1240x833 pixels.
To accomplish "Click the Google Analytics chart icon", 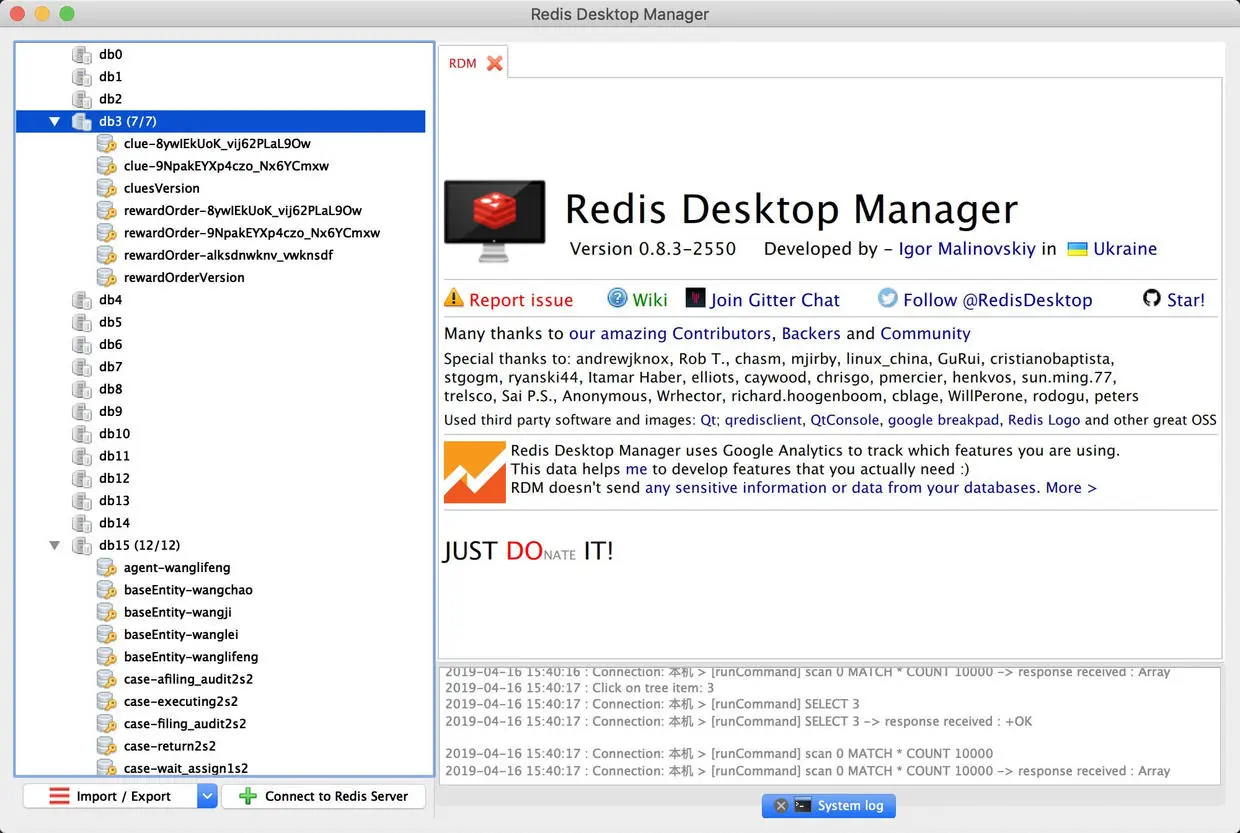I will click(475, 472).
